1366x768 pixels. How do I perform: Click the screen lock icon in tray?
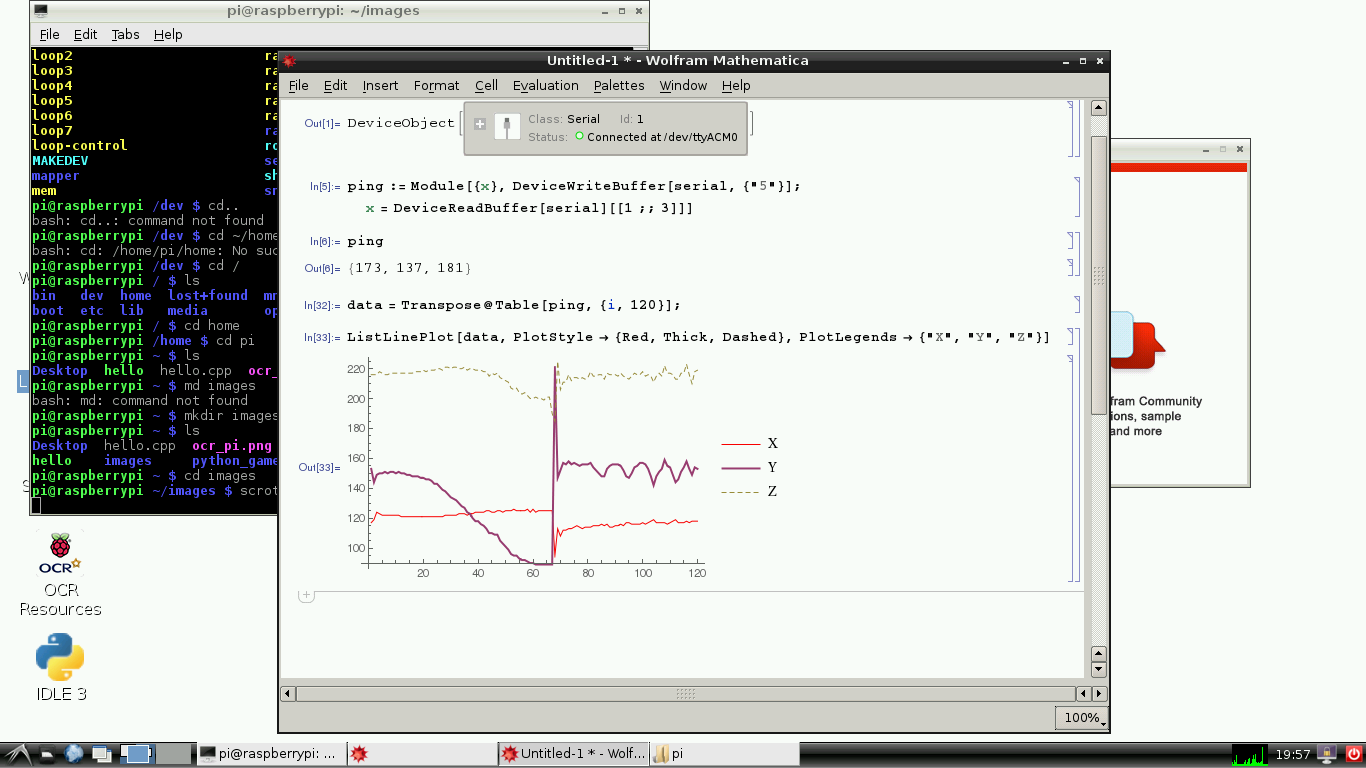coord(1328,754)
